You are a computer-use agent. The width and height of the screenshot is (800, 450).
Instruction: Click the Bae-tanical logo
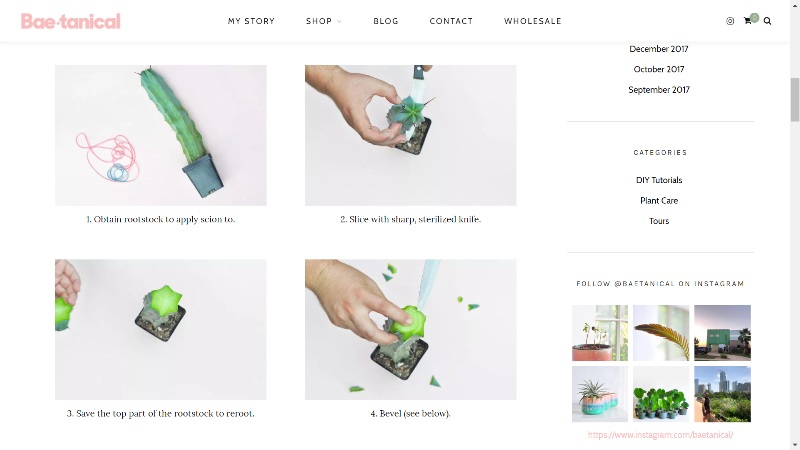point(70,21)
